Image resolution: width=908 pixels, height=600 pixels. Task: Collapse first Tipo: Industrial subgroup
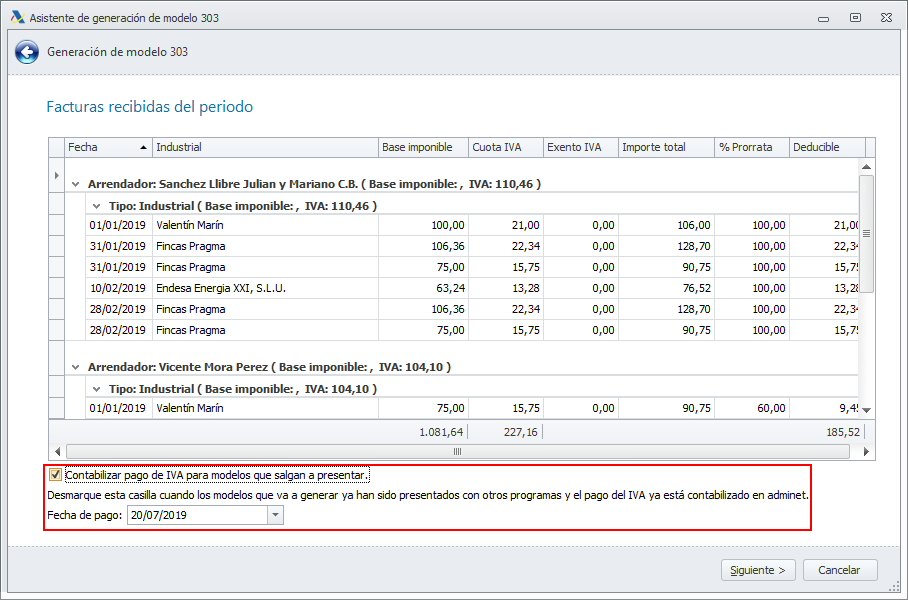coord(97,206)
